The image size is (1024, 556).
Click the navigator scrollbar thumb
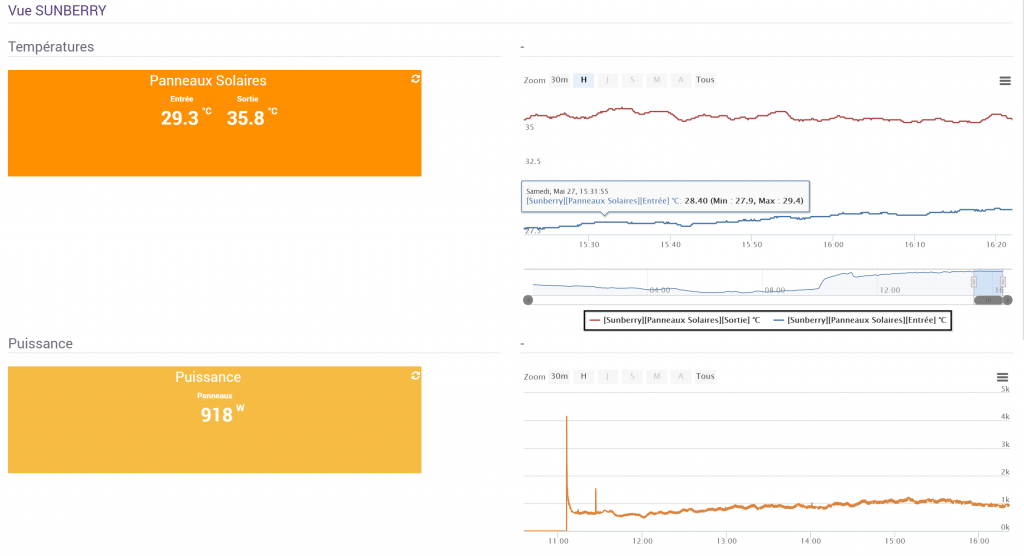[988, 301]
